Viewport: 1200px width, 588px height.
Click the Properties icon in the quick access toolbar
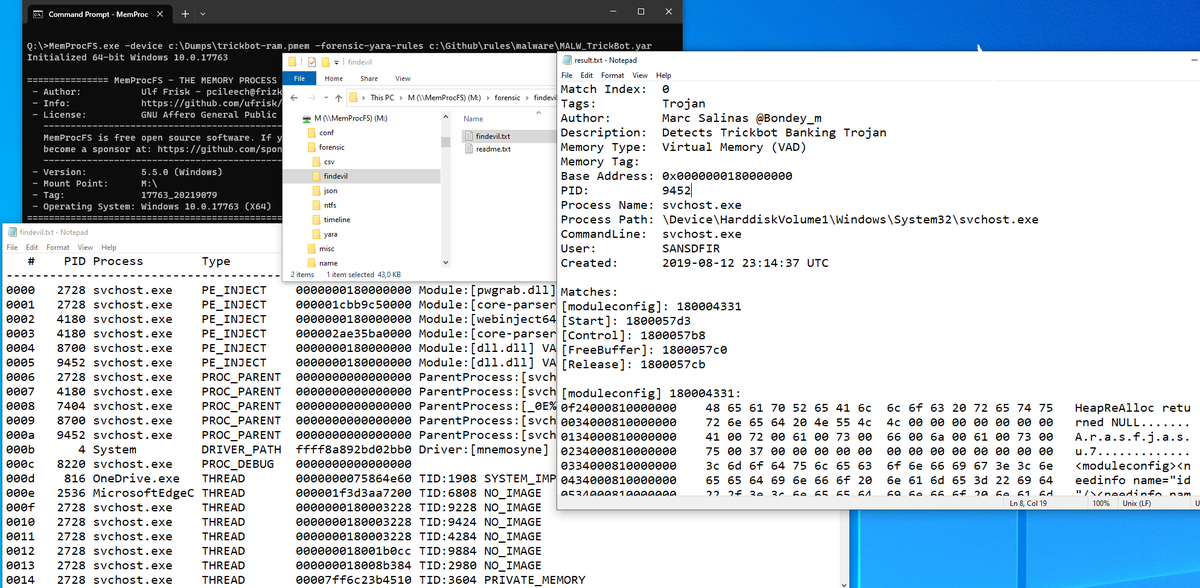pos(311,63)
